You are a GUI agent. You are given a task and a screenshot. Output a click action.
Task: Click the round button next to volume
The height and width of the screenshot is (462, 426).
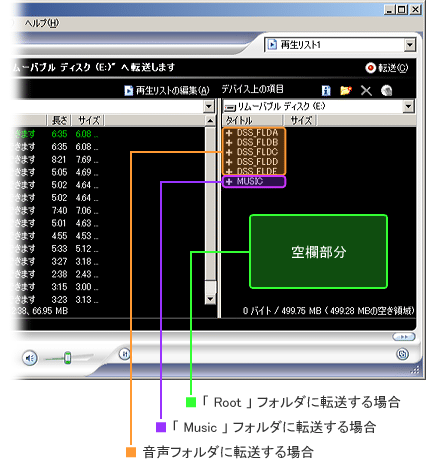[x=125, y=354]
